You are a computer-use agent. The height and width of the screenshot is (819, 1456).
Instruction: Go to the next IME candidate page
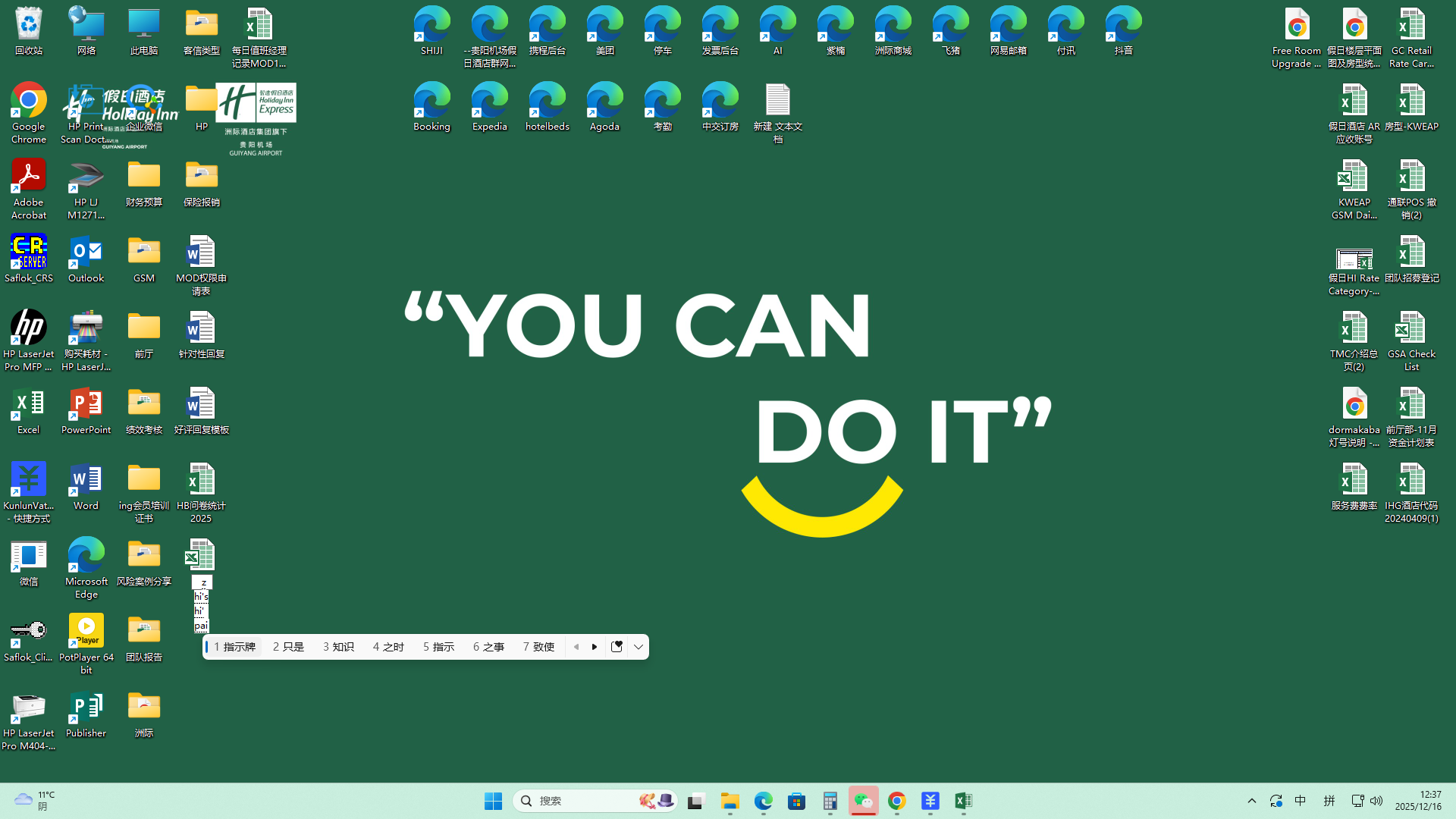pyautogui.click(x=595, y=647)
